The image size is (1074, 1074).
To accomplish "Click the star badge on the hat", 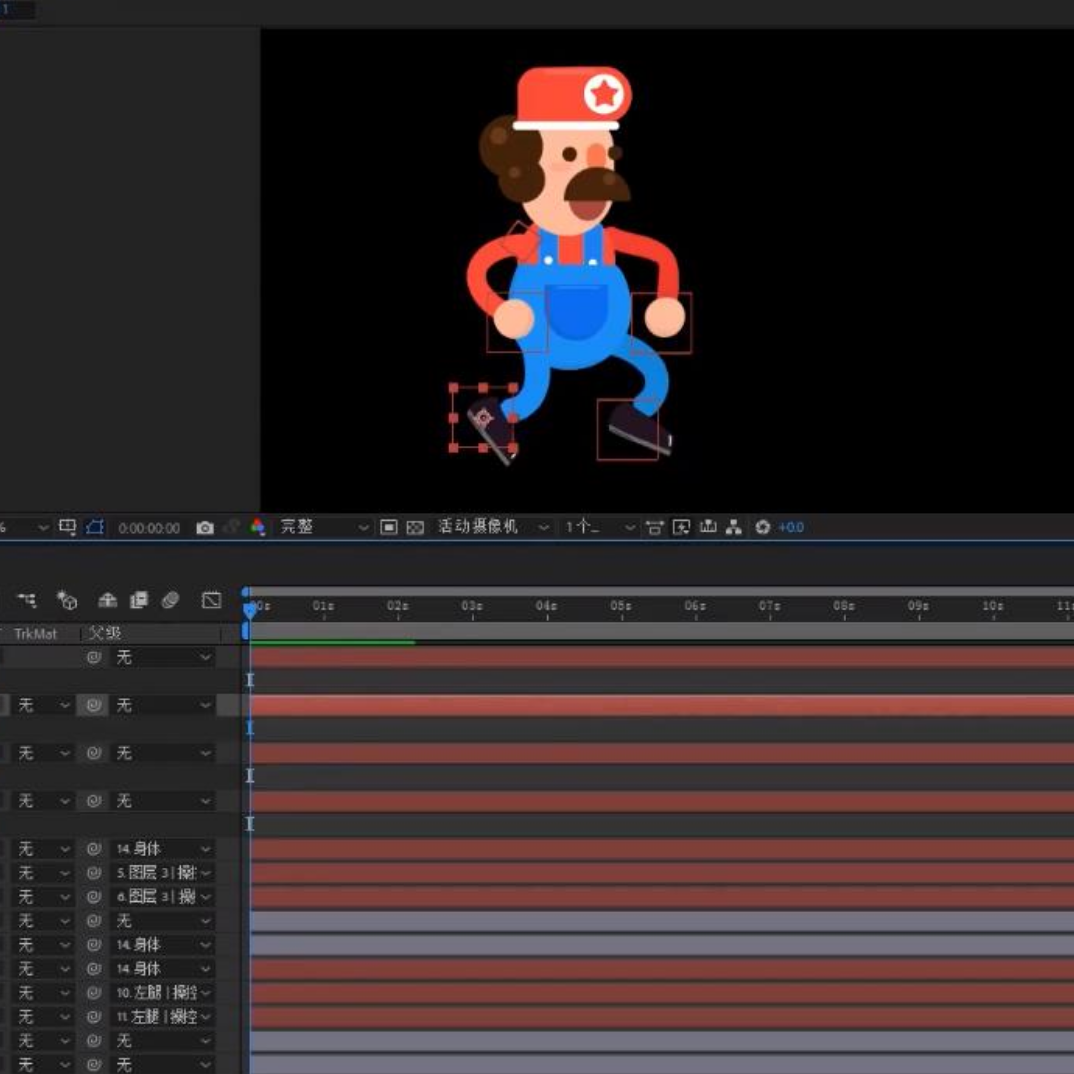I will click(x=605, y=94).
